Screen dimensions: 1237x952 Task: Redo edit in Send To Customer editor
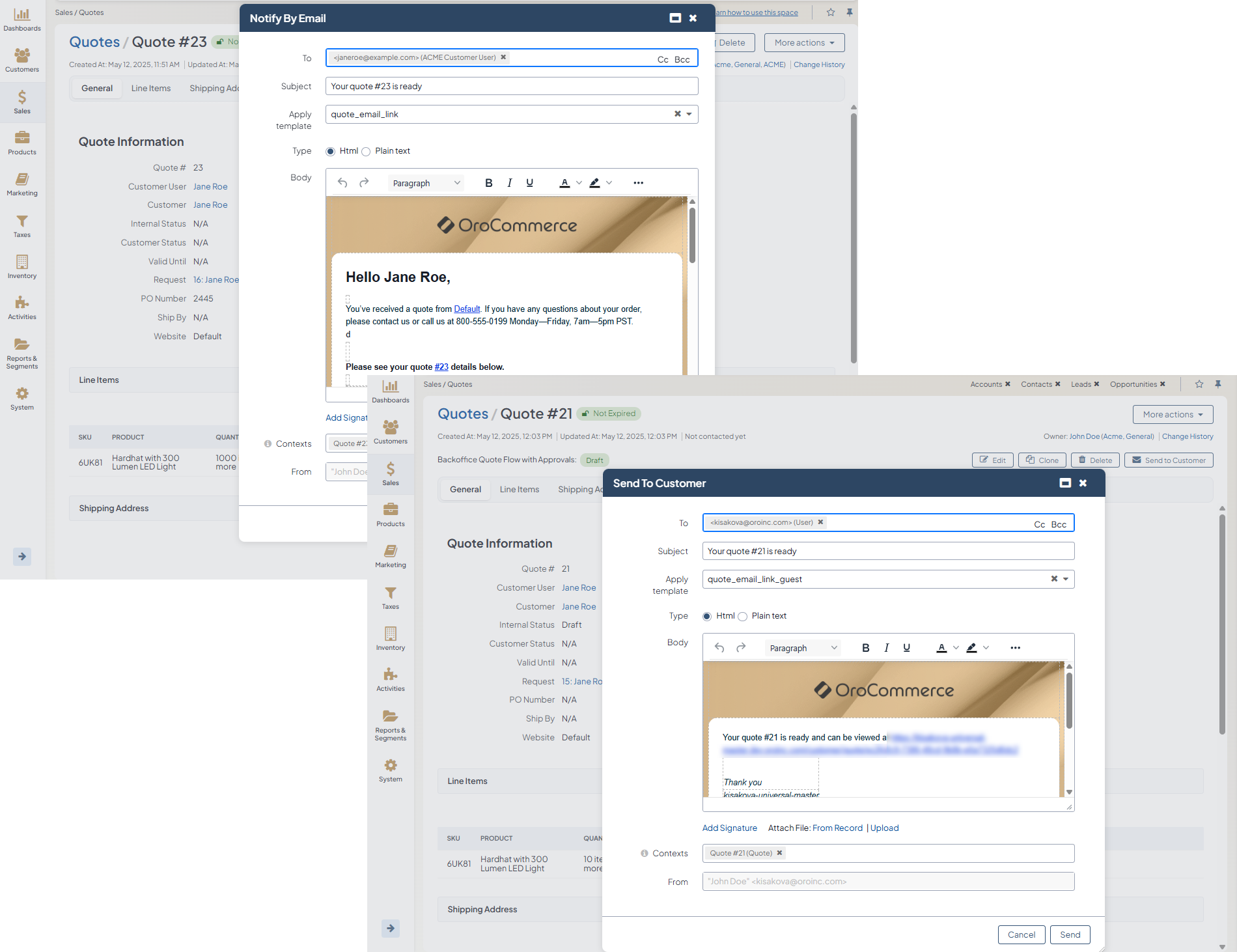(741, 648)
